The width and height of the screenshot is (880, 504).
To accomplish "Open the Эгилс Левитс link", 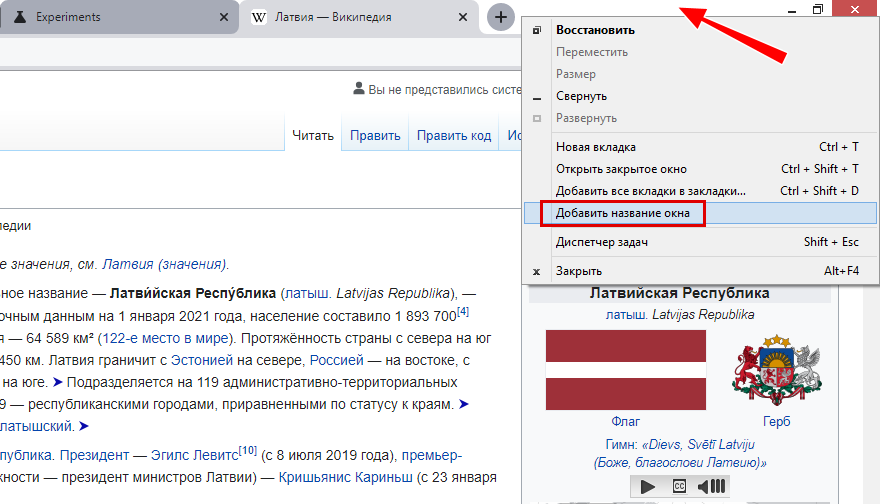I will tap(195, 455).
